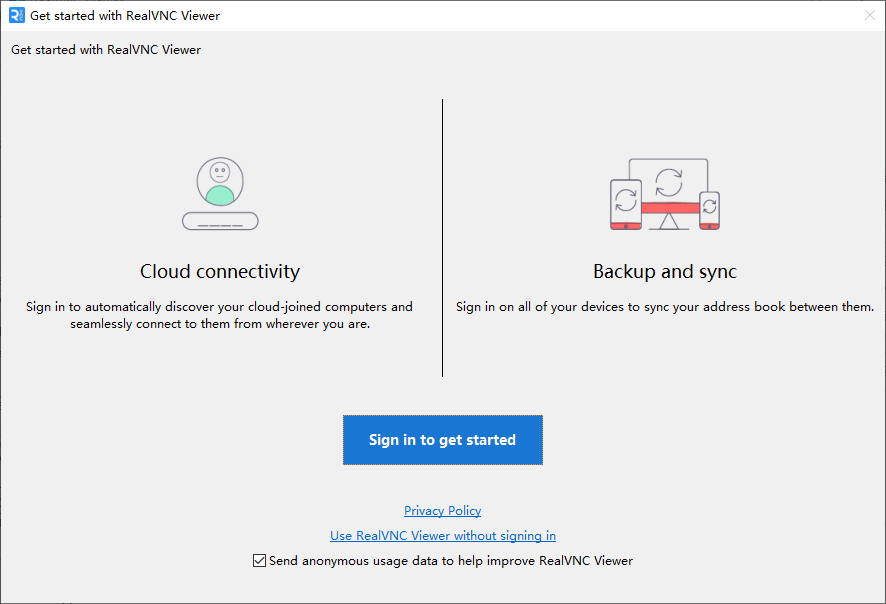Click the cloud-joined computers description paragraph
Viewport: 886px width, 604px height.
[219, 315]
